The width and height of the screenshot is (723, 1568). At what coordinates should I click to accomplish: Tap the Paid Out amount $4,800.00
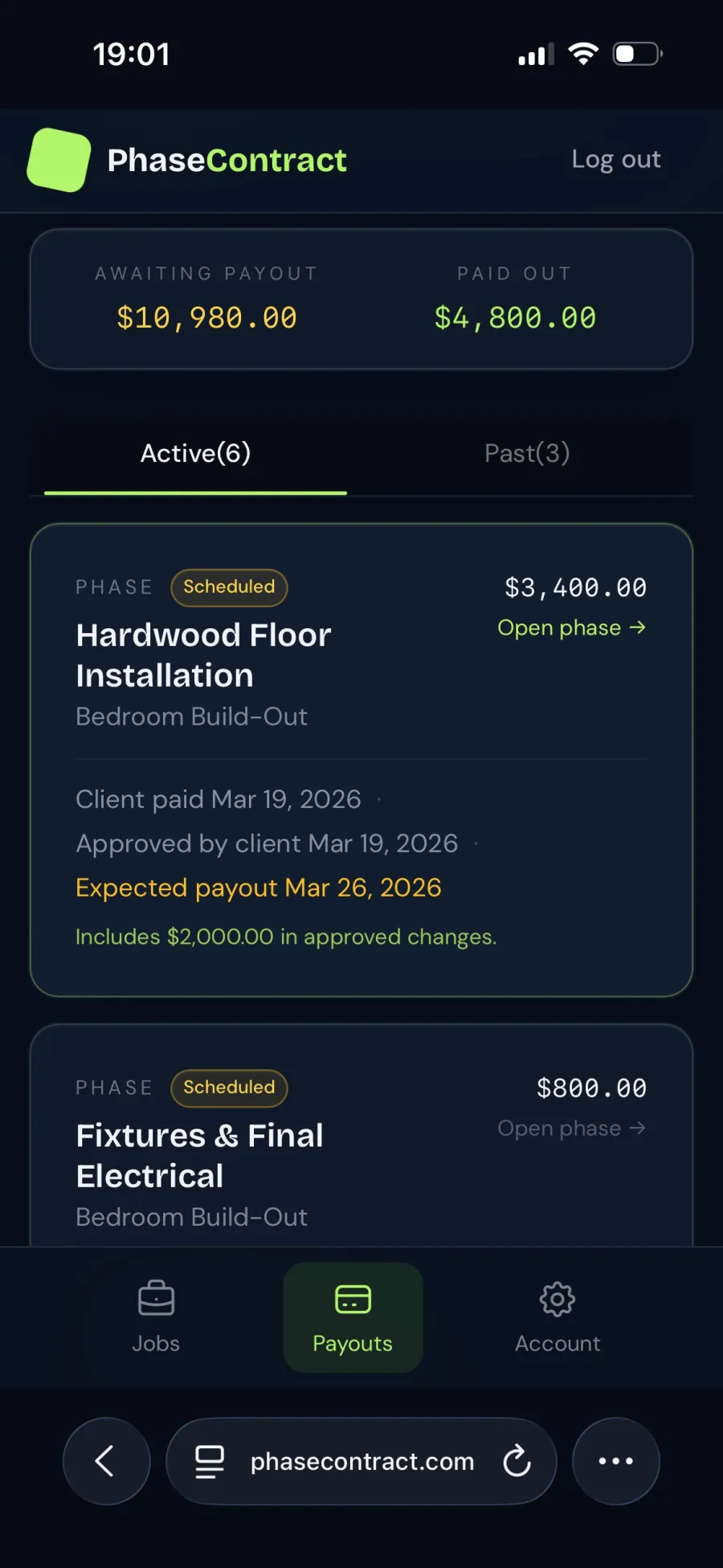pyautogui.click(x=515, y=318)
